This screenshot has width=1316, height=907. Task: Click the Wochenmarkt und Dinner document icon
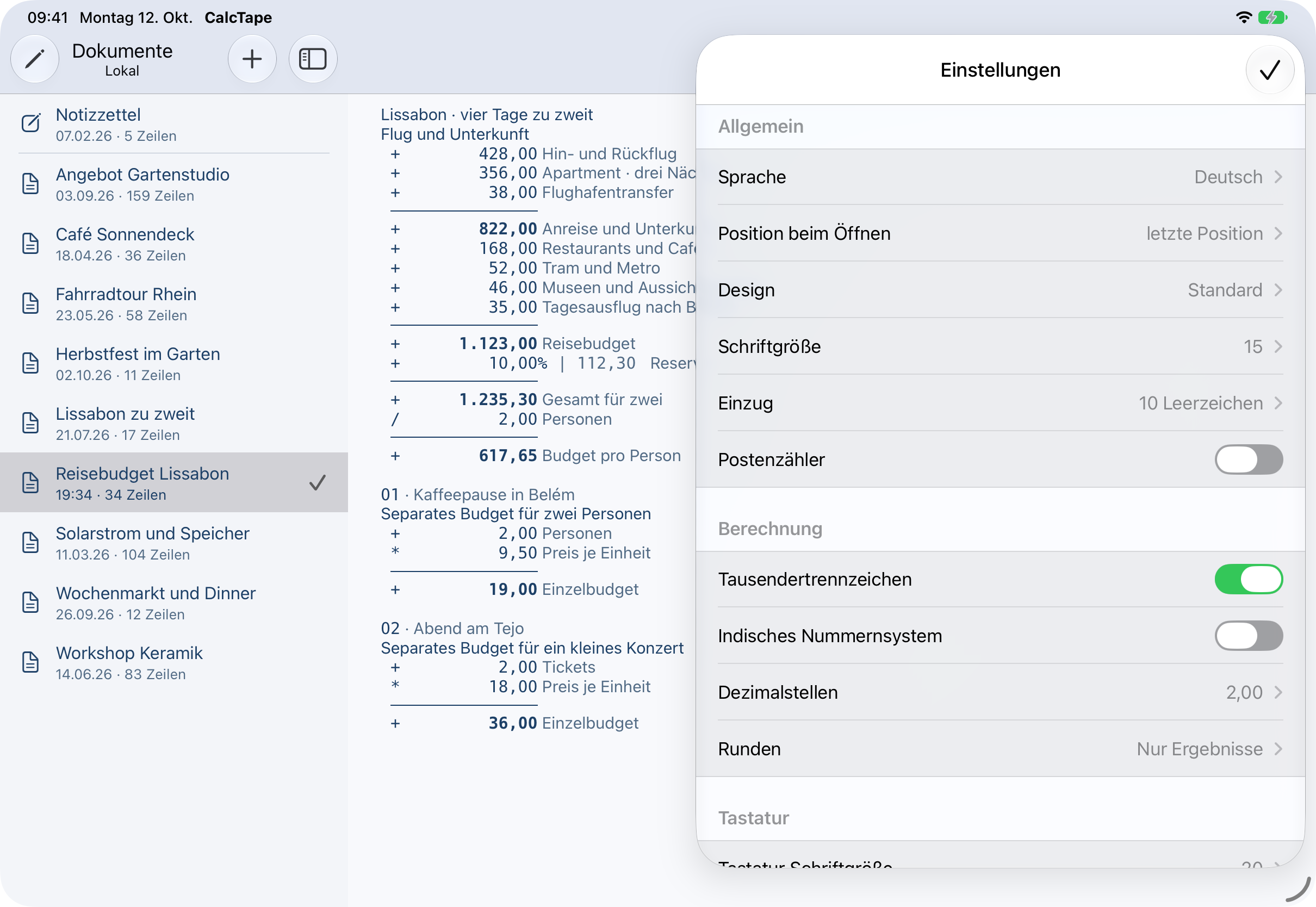tap(30, 602)
